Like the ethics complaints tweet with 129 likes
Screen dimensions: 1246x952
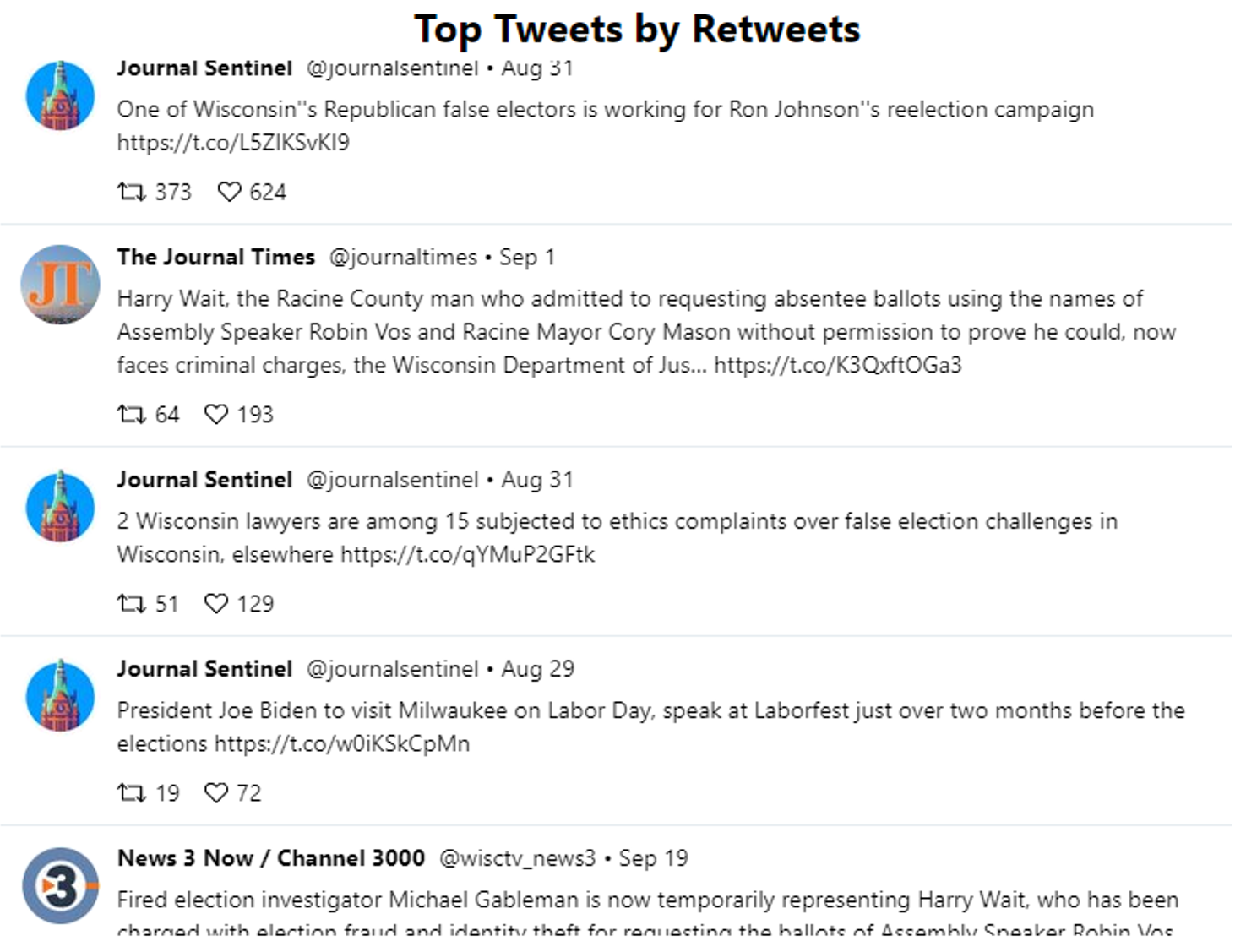[x=216, y=604]
